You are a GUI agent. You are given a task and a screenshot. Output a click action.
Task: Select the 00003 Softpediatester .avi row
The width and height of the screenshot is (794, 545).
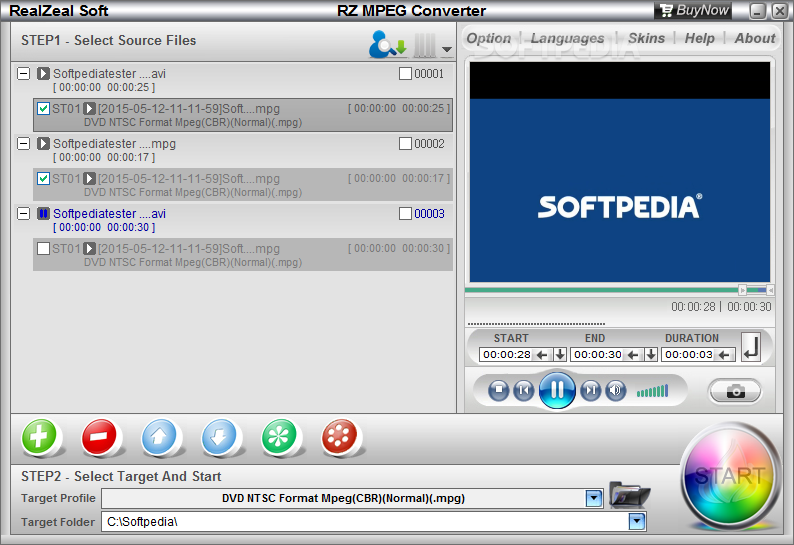(233, 220)
